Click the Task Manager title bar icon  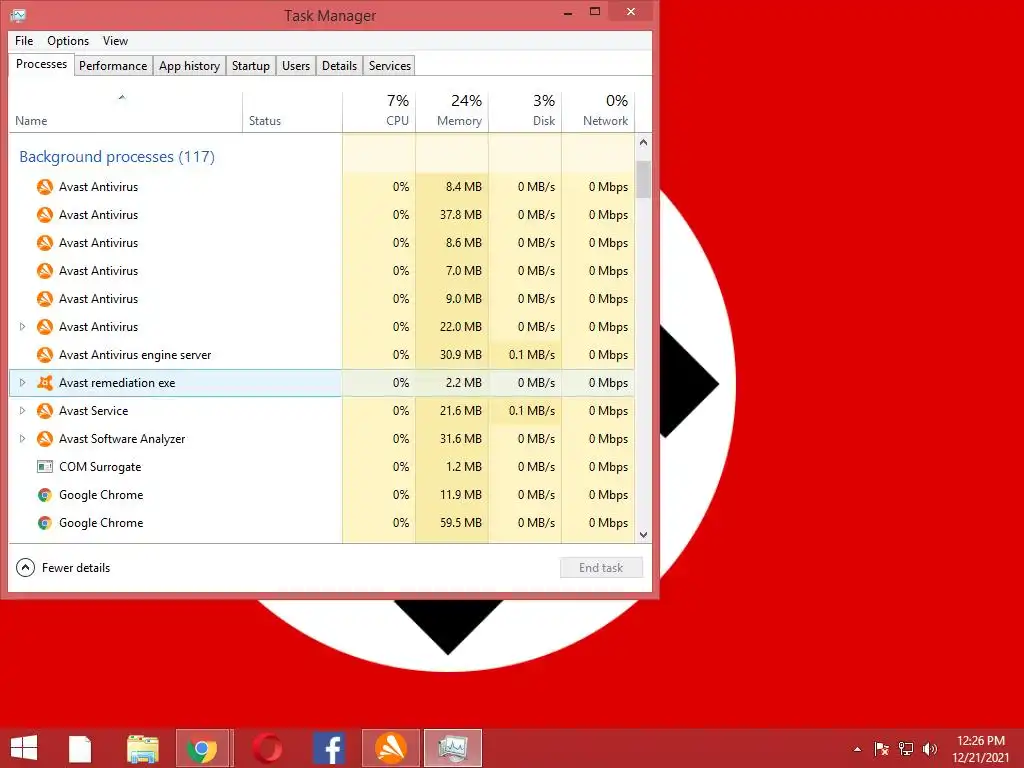pyautogui.click(x=18, y=14)
